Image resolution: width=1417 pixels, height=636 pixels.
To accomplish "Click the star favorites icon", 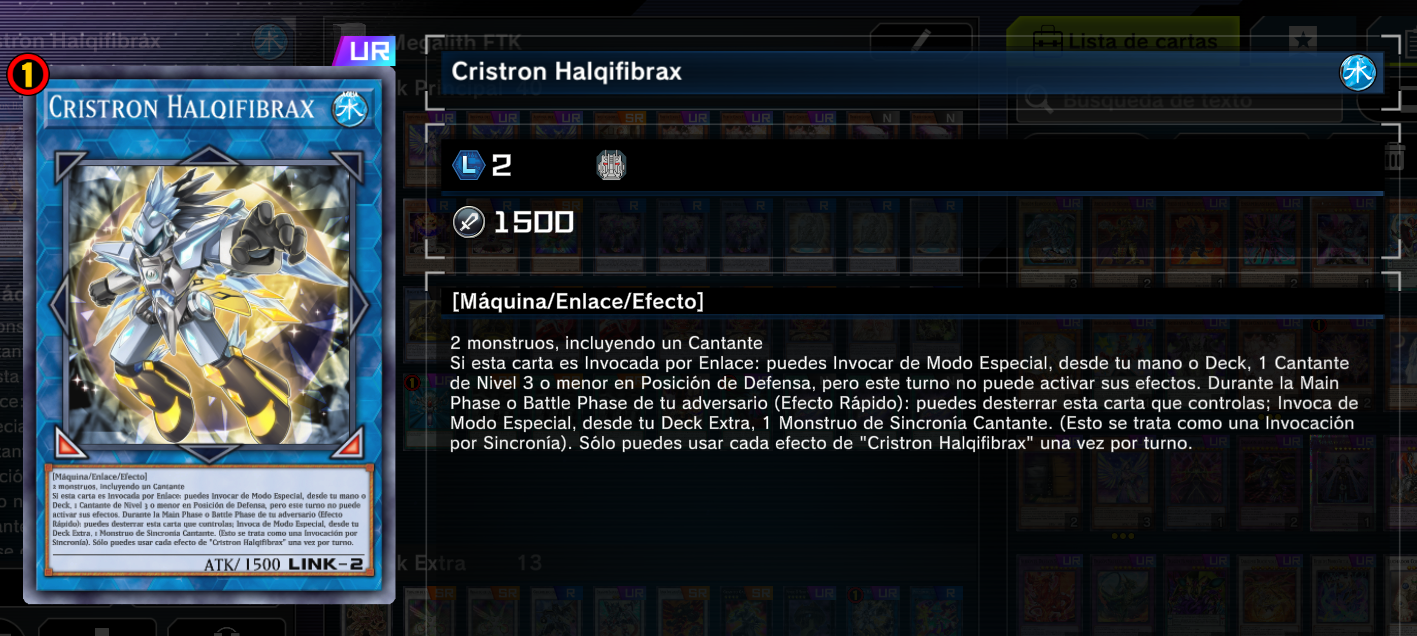I will point(1301,41).
